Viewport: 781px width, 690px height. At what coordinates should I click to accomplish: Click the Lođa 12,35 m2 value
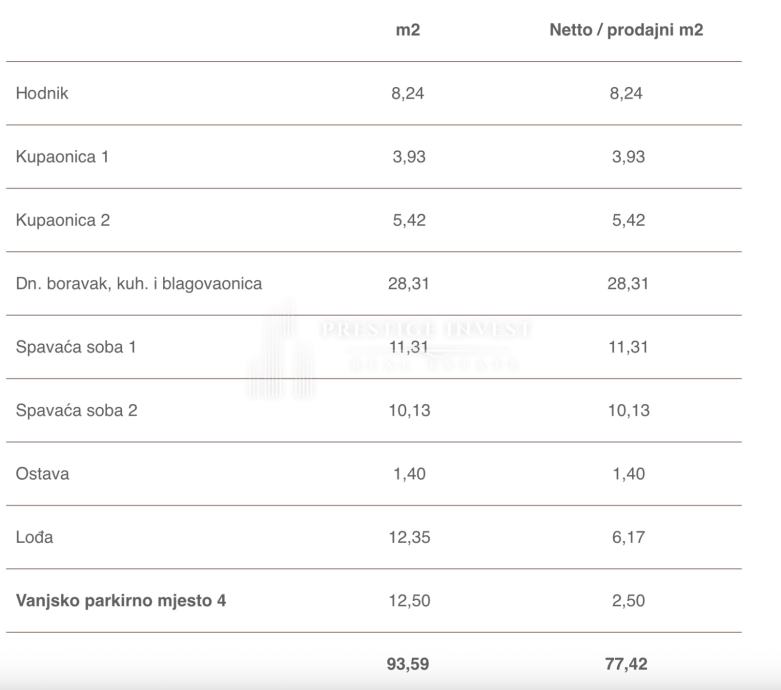pyautogui.click(x=408, y=537)
